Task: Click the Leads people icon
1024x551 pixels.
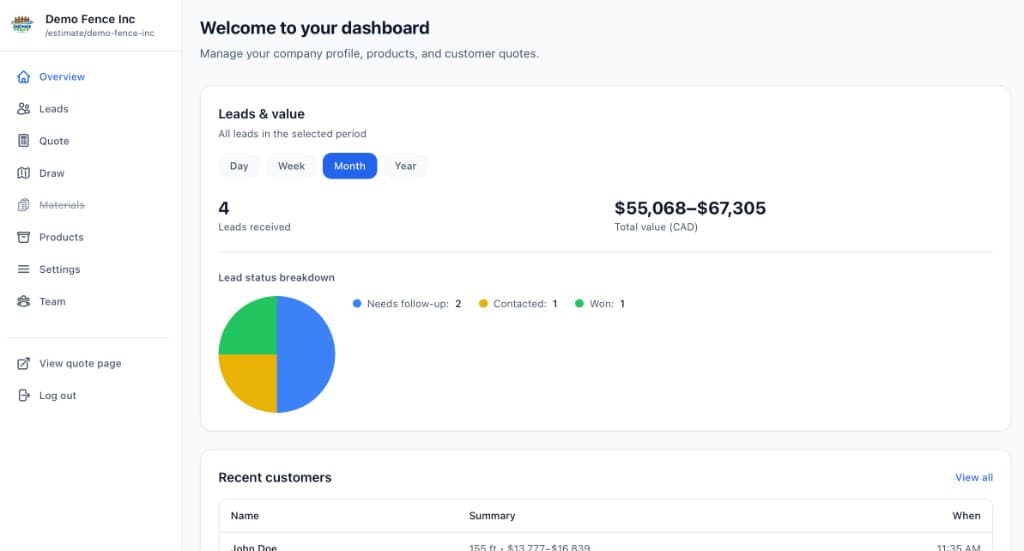Action: [x=24, y=108]
